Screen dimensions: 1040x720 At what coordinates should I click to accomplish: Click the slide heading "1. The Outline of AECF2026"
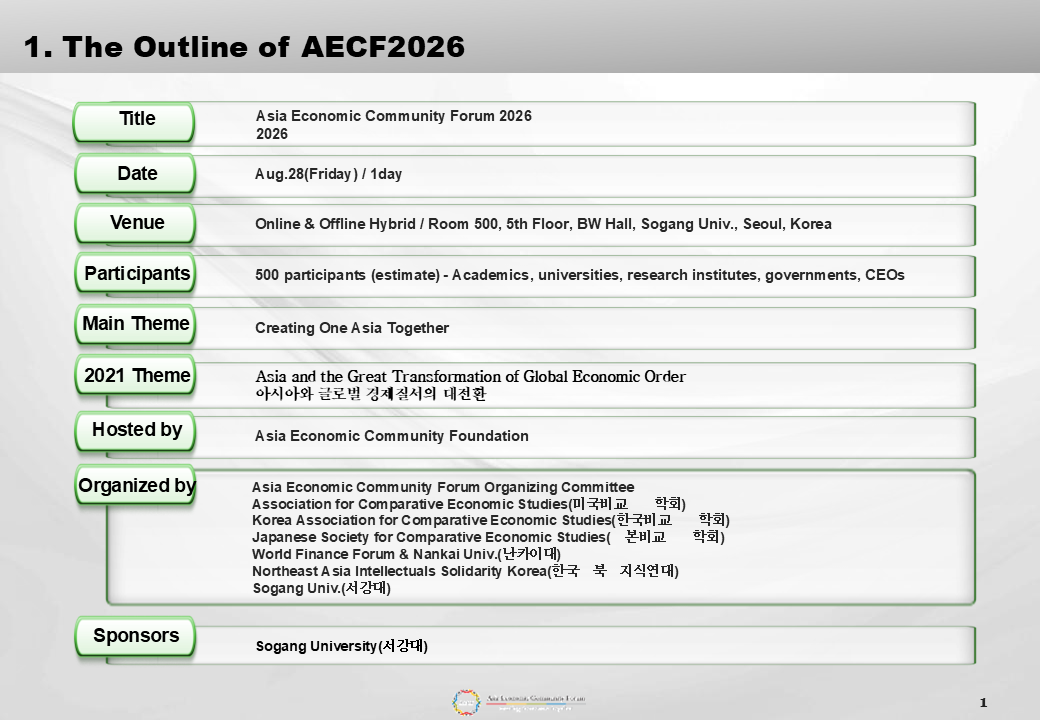click(x=244, y=47)
